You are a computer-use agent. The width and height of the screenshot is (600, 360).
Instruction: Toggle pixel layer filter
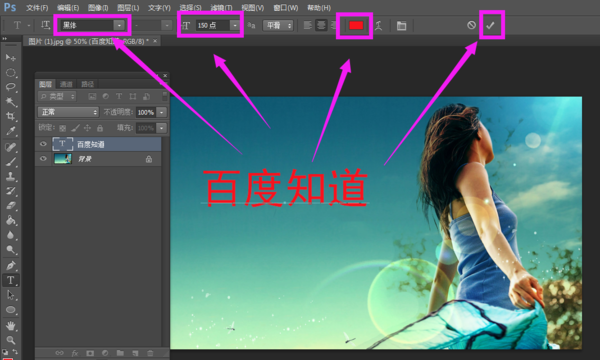click(92, 96)
